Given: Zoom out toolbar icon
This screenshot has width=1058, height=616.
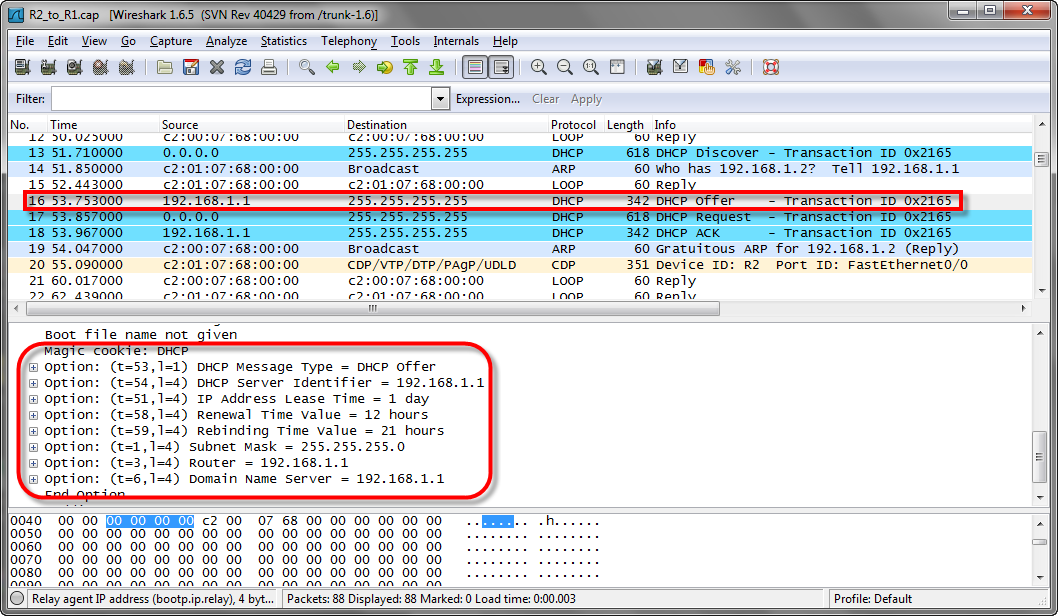Looking at the screenshot, I should [x=565, y=67].
